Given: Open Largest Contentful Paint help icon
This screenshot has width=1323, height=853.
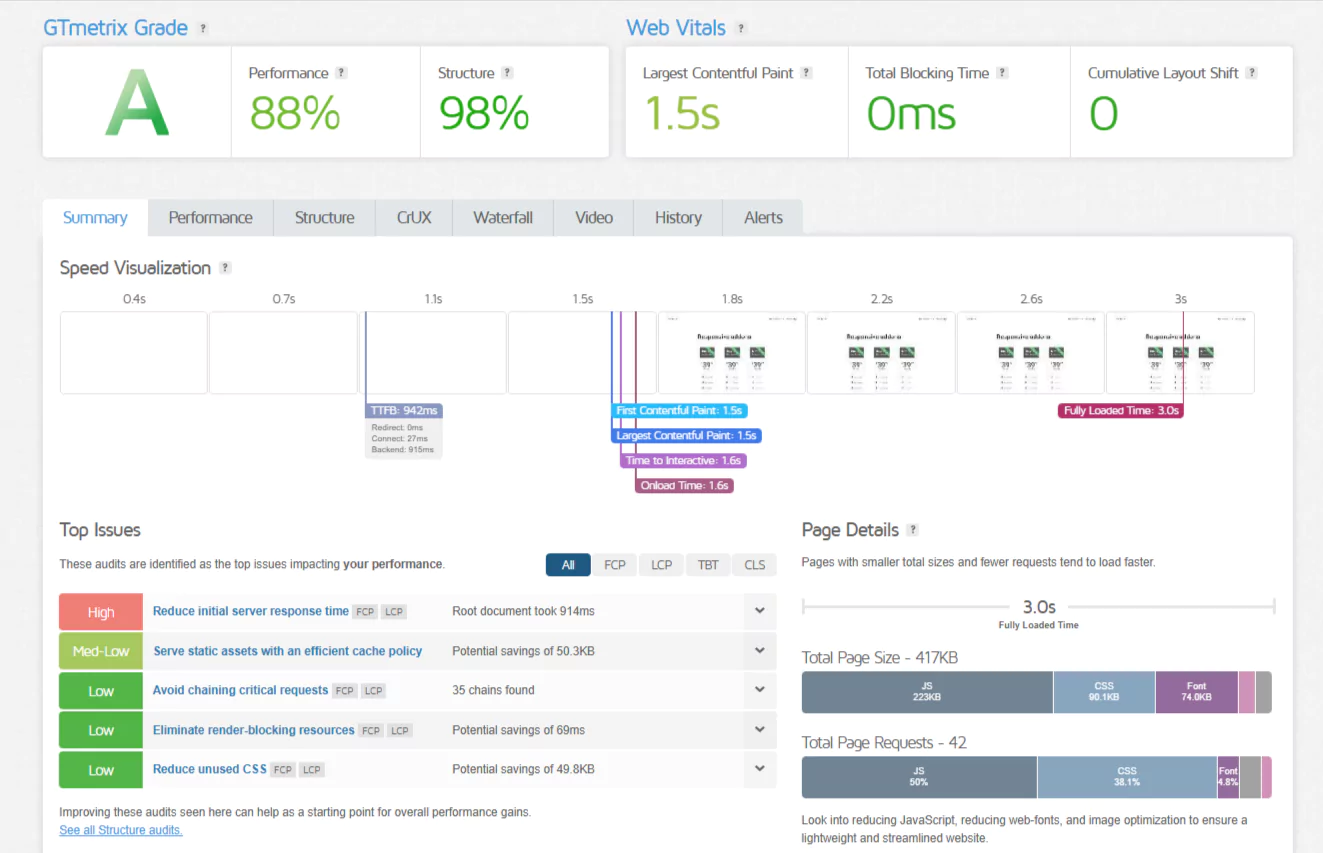Looking at the screenshot, I should click(807, 73).
